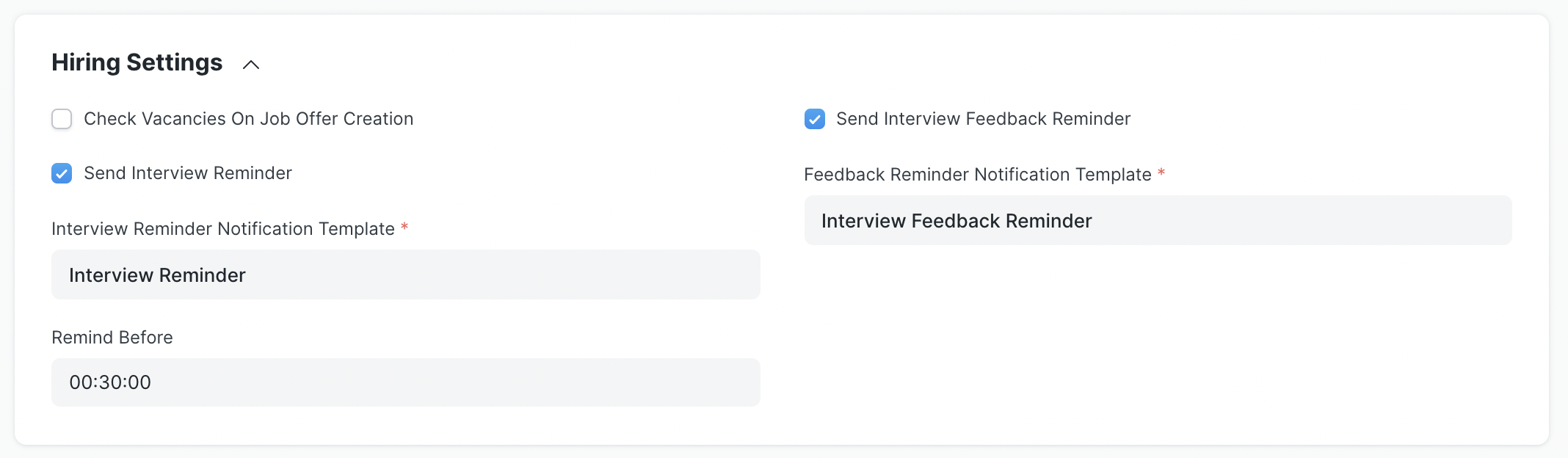
Task: Collapse the Hiring Settings section chevron
Action: coord(251,65)
